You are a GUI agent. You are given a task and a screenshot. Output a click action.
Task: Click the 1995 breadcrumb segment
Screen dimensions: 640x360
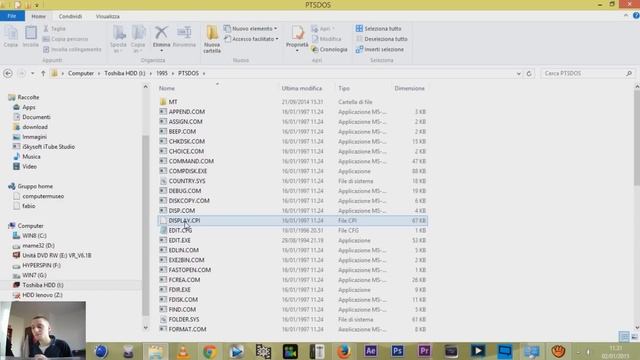click(162, 73)
